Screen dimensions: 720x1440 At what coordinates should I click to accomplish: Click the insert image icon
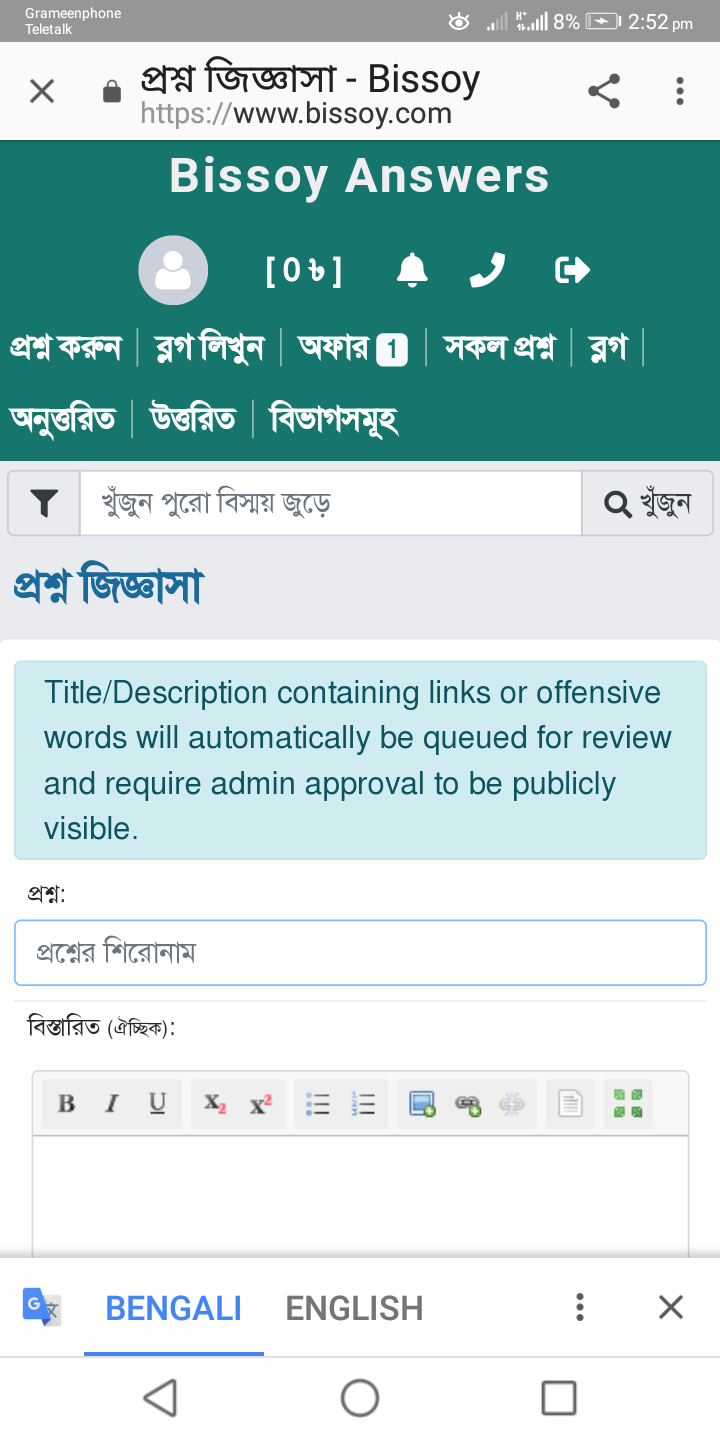click(x=422, y=1104)
